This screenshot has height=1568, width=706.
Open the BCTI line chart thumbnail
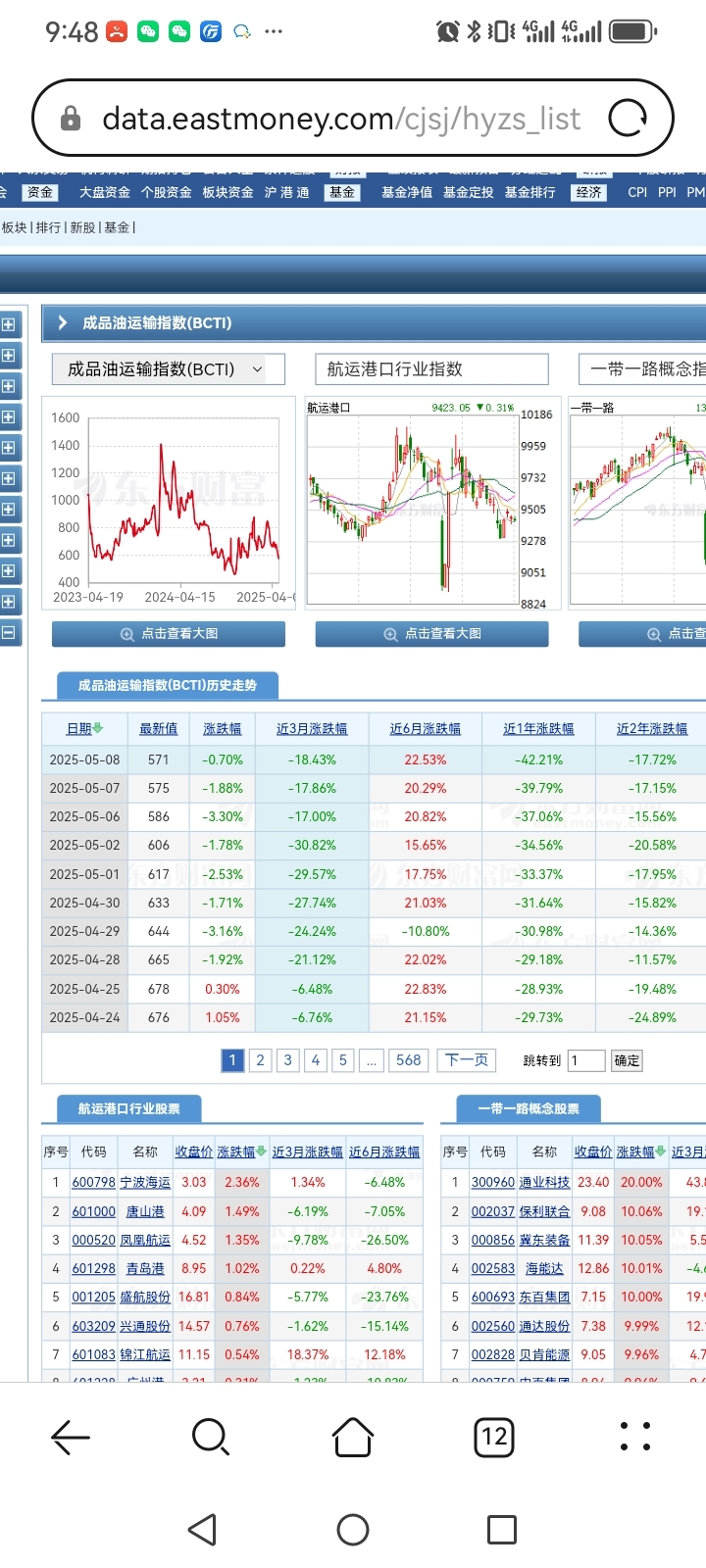168,503
